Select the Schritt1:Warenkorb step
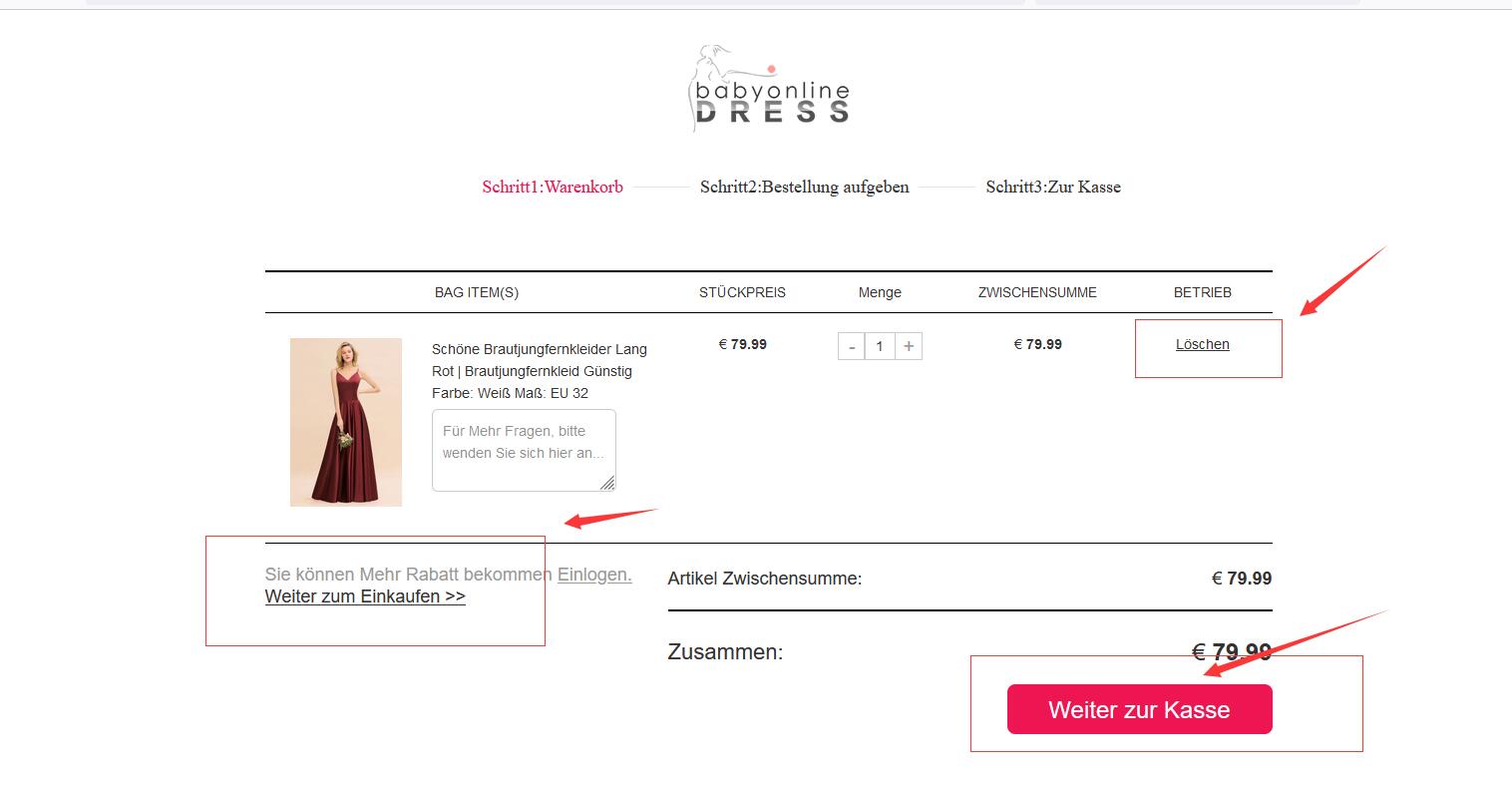 coord(553,187)
